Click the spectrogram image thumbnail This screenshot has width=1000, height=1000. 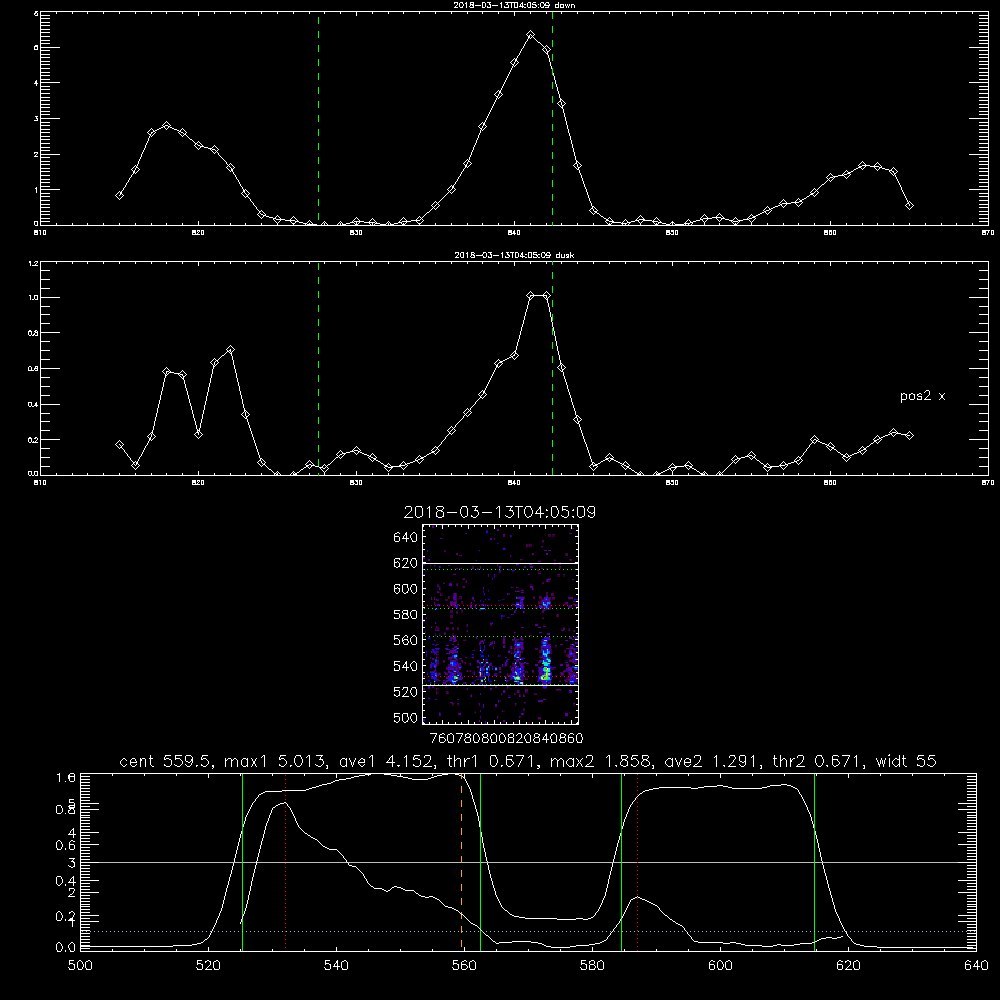pos(501,624)
